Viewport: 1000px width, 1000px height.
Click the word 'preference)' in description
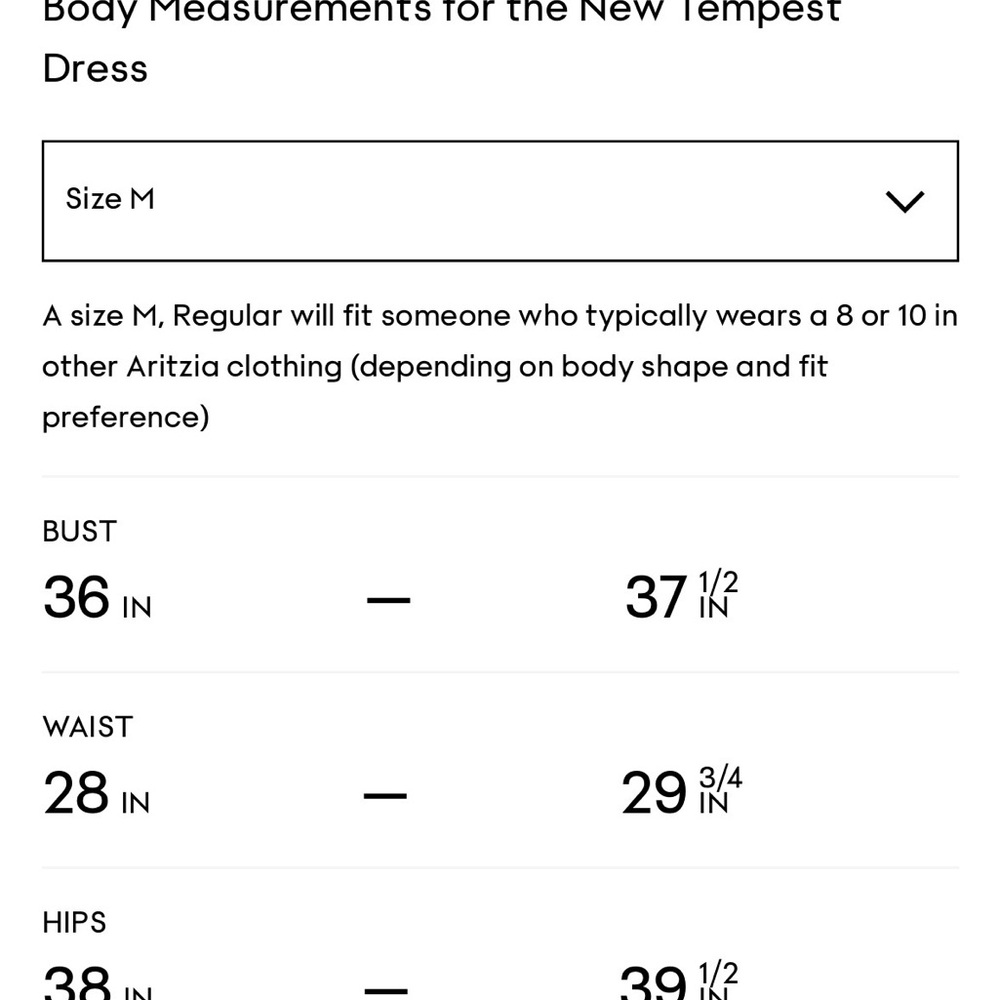click(126, 418)
